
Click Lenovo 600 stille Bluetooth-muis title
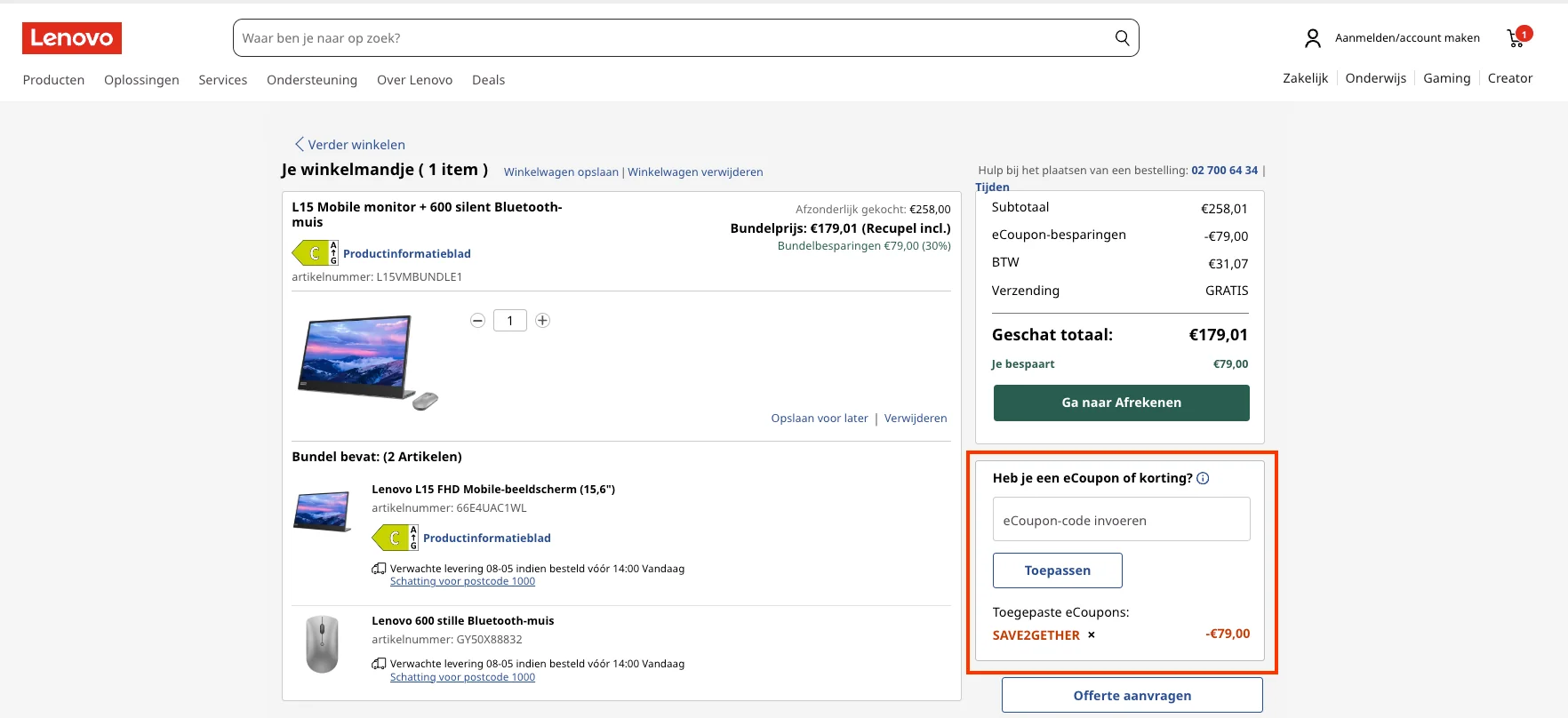462,621
